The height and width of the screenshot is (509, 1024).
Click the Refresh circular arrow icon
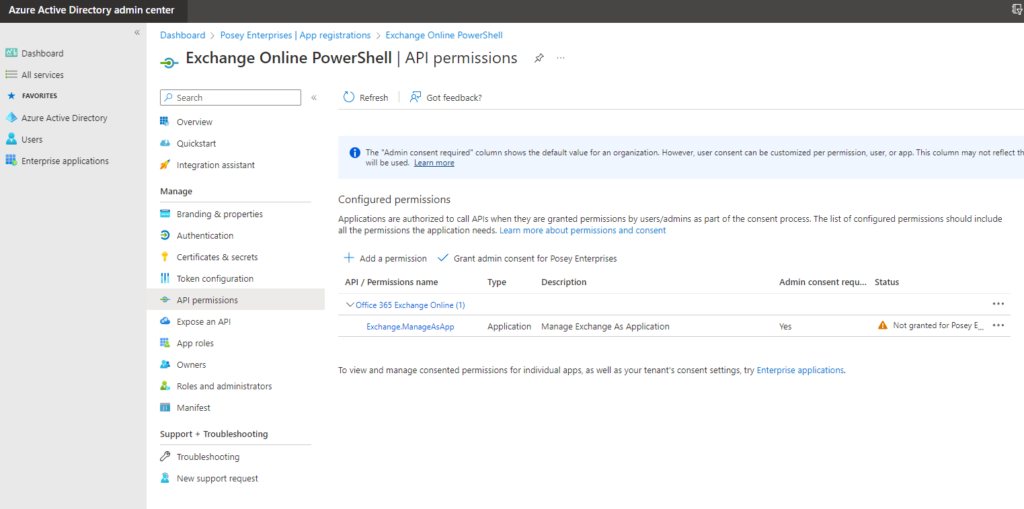click(x=349, y=97)
